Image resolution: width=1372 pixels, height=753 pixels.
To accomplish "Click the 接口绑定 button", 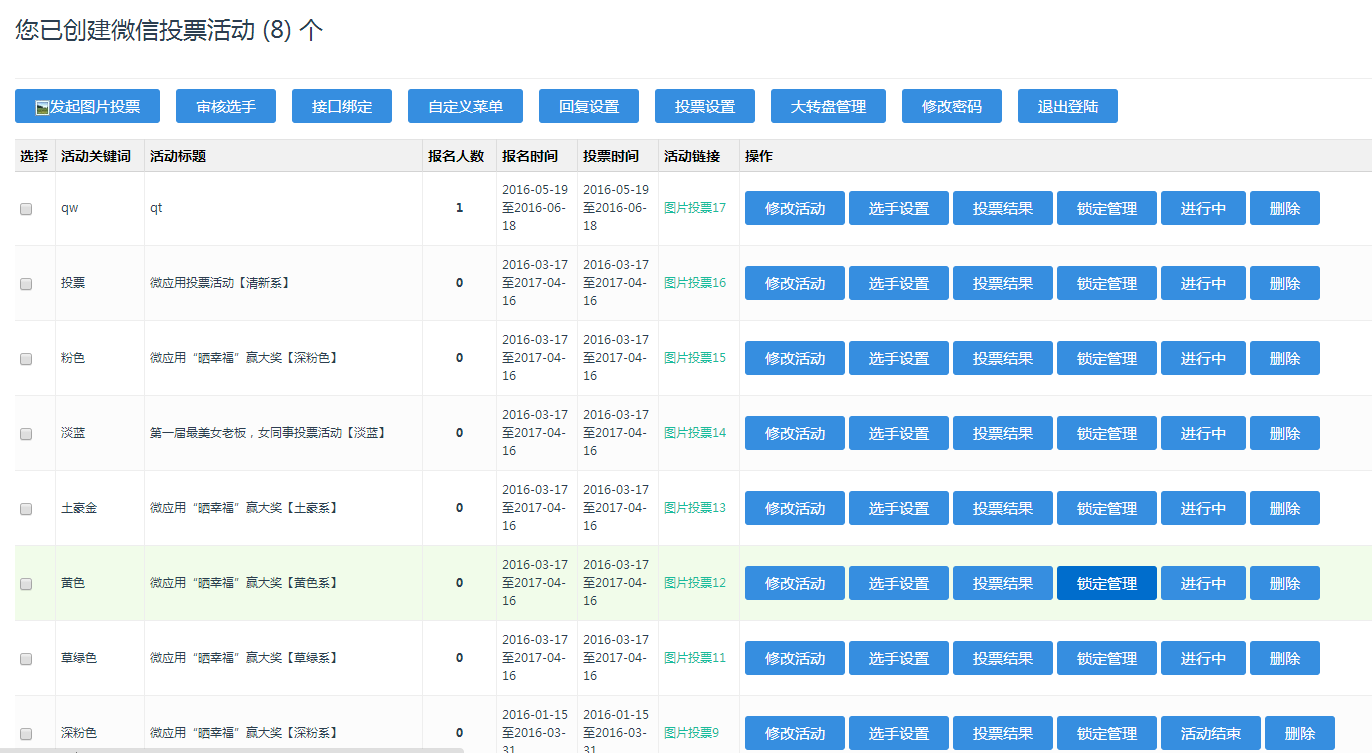I will tap(341, 105).
